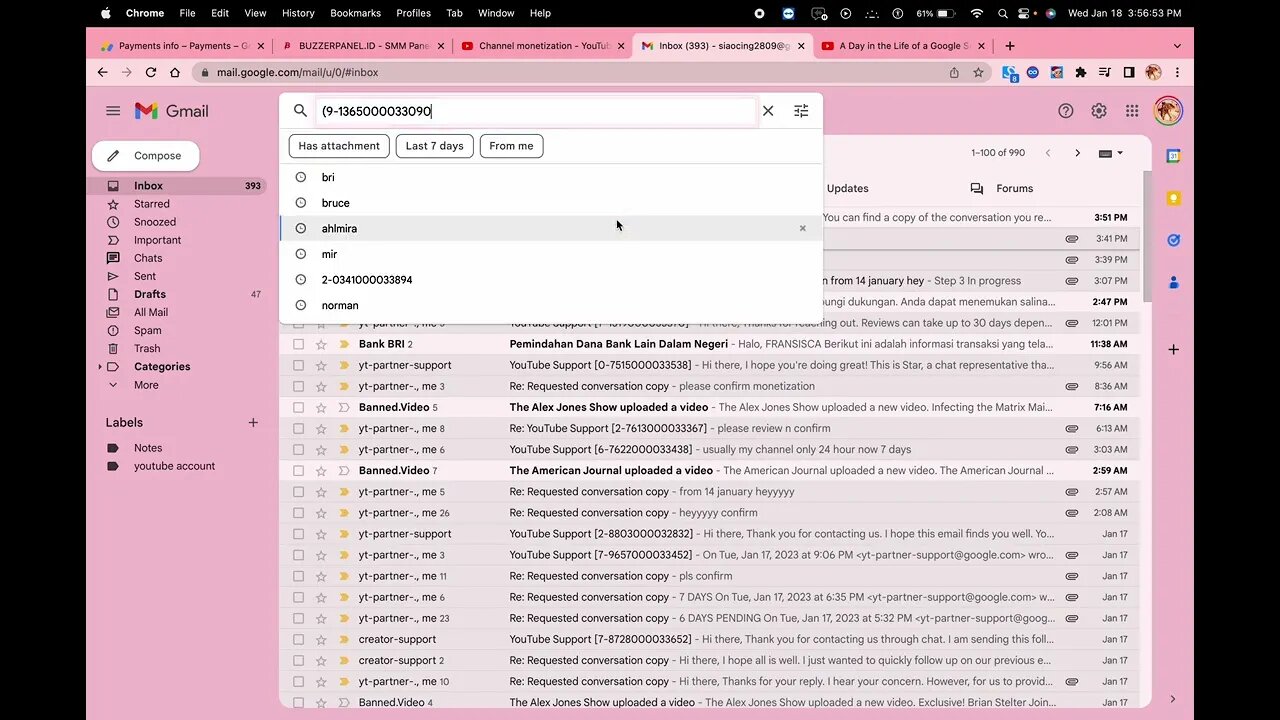Star the 'pls confirm' email
The image size is (1280, 720).
point(321,576)
